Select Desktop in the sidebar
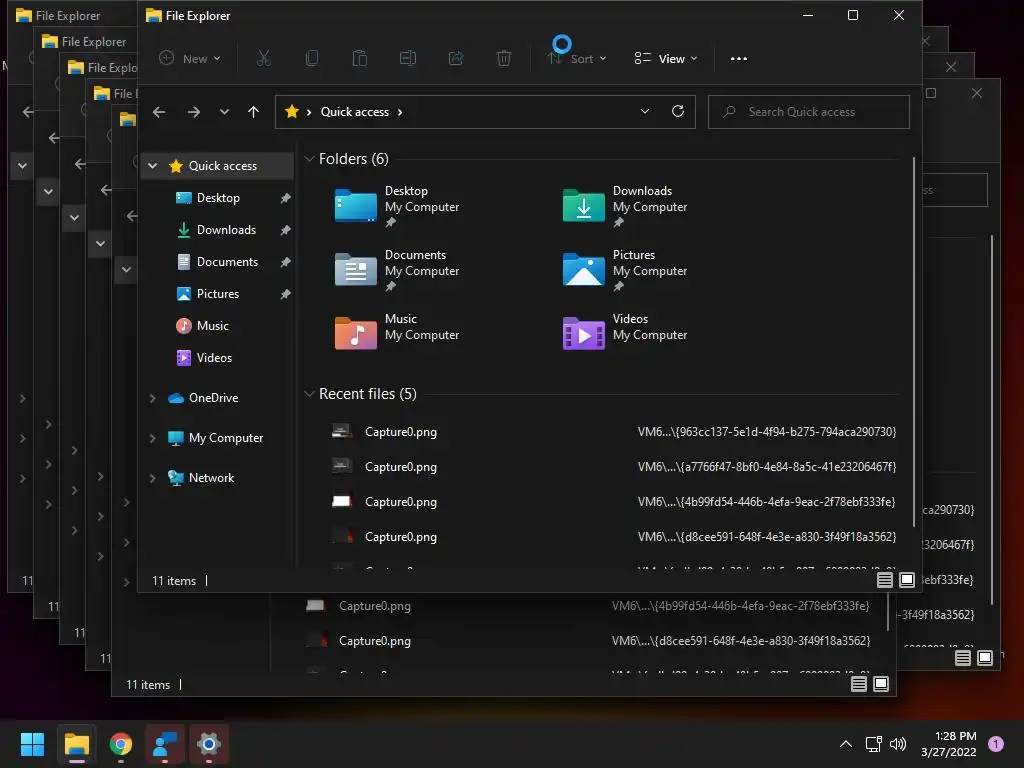Screen dimensions: 1024x768 (217, 198)
